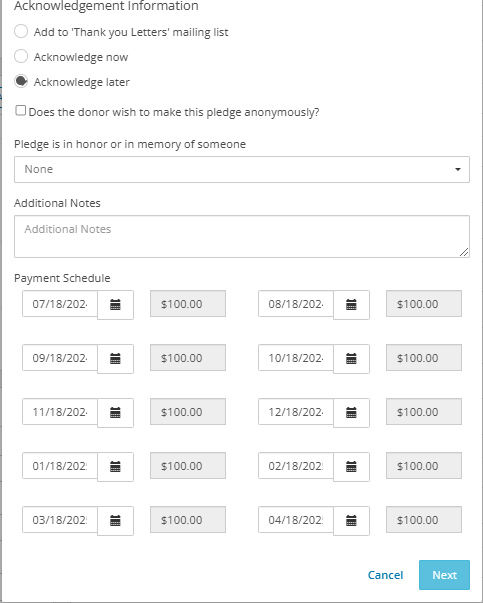Click the Cancel link
Viewport: 483px width, 603px height.
385,575
